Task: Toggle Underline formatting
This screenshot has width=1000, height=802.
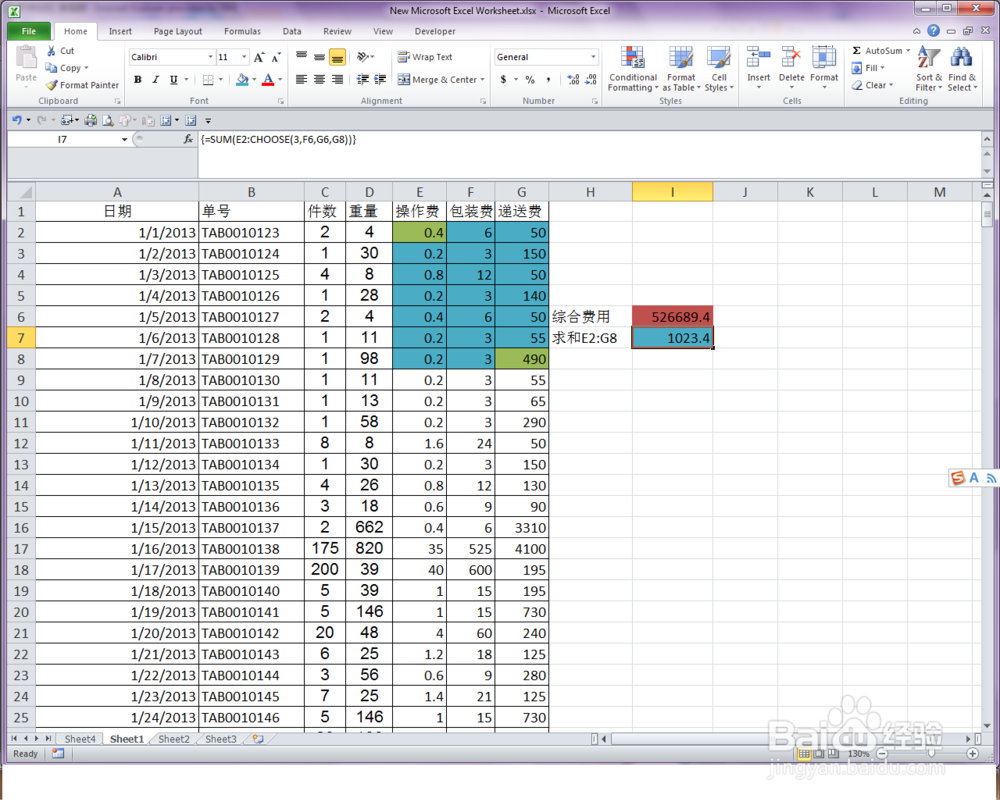Action: (173, 80)
